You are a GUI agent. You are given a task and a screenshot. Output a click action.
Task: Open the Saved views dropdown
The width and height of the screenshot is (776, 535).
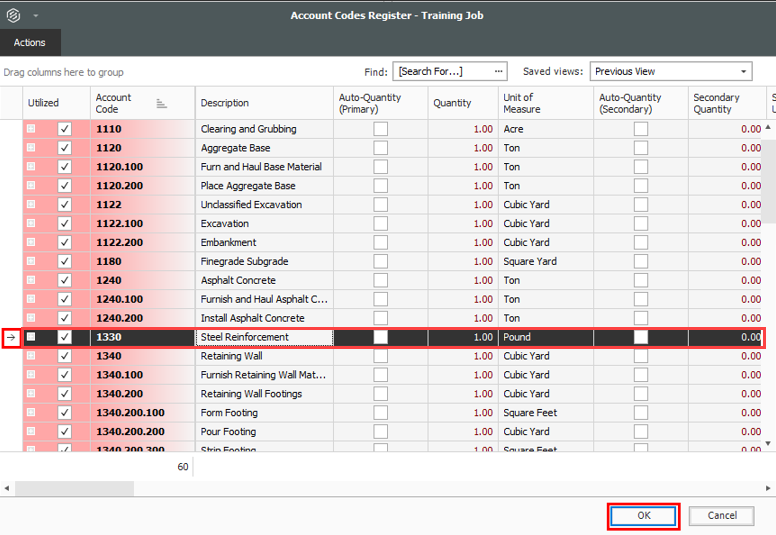(744, 72)
